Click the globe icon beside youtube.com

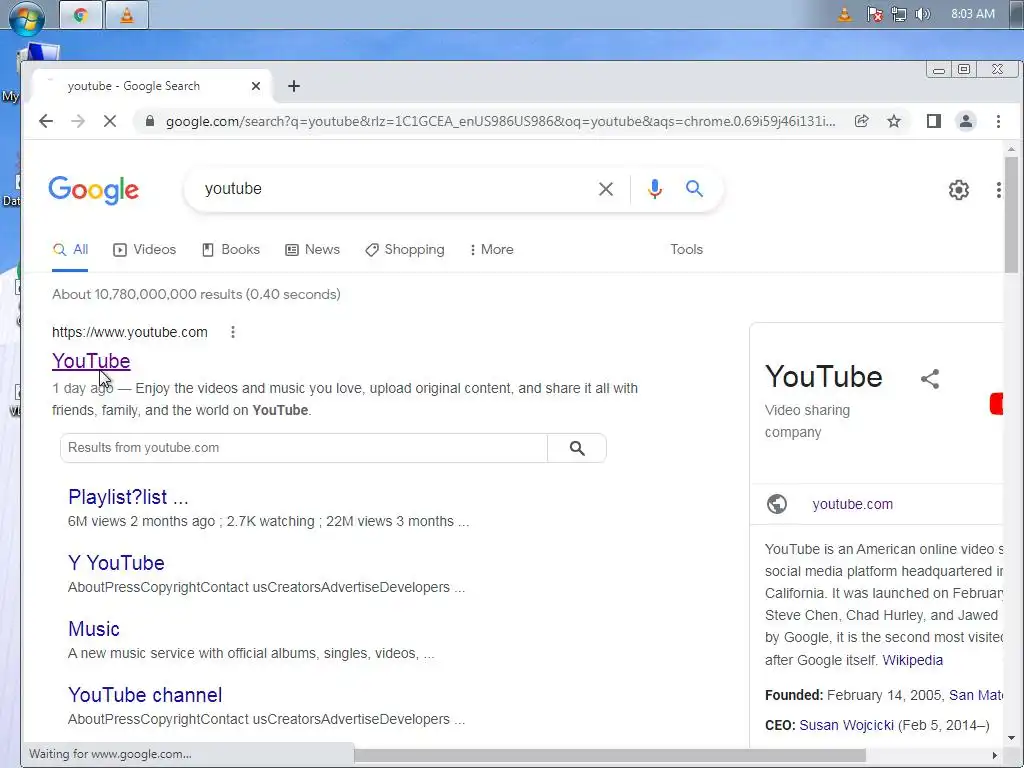[x=776, y=504]
